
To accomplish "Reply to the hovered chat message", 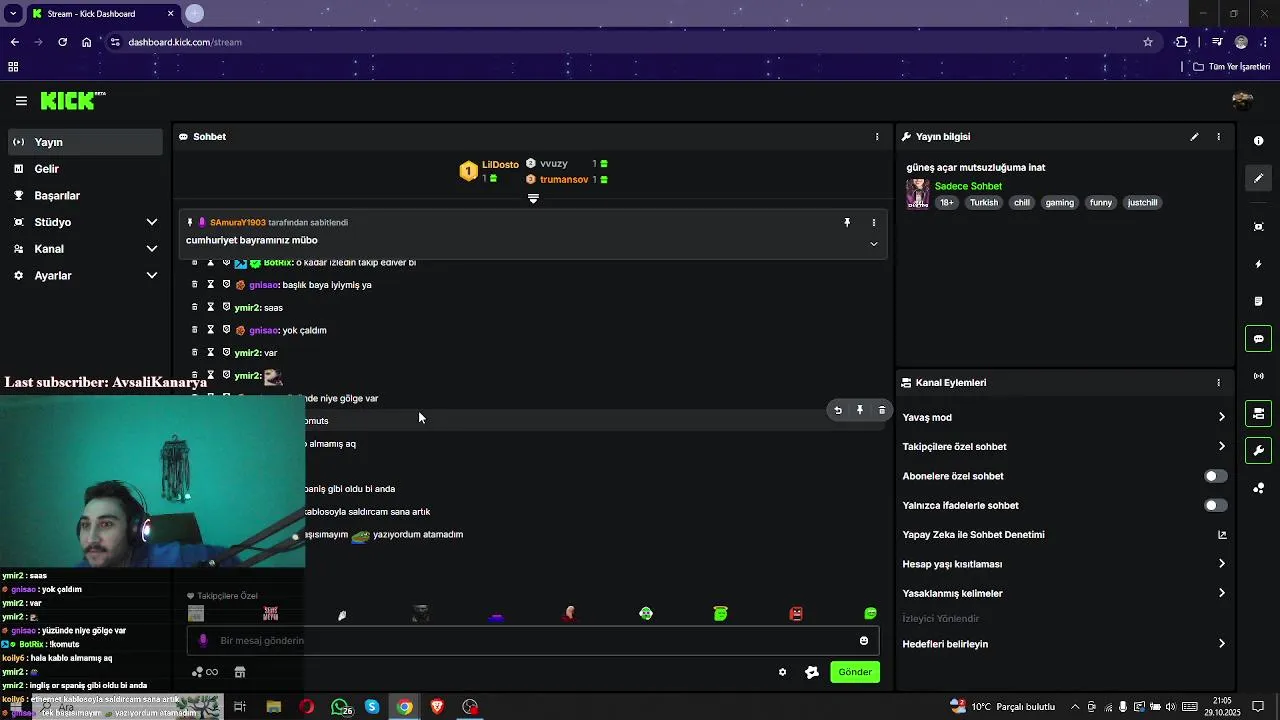I will 838,410.
